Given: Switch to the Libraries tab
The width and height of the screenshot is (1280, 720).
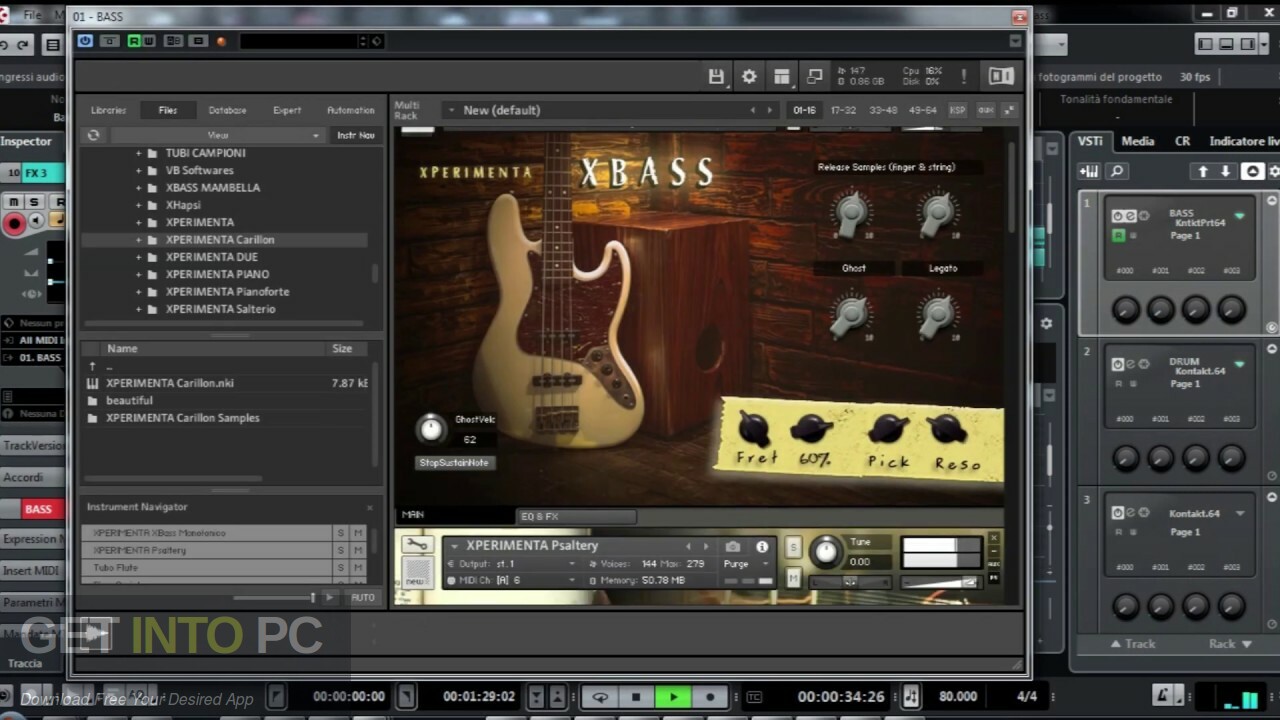Looking at the screenshot, I should coord(109,110).
